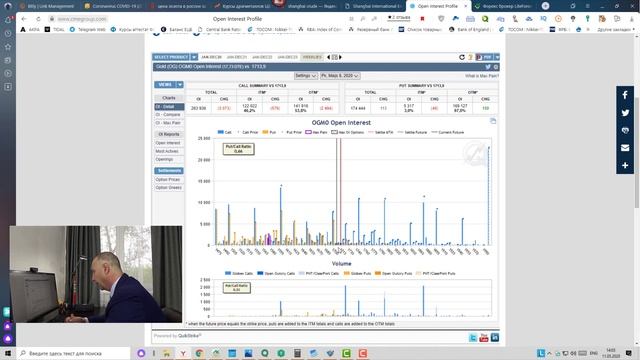Image resolution: width=640 pixels, height=360 pixels.
Task: Expand the SELECT PRODUCT dropdown arrow
Action: point(194,57)
